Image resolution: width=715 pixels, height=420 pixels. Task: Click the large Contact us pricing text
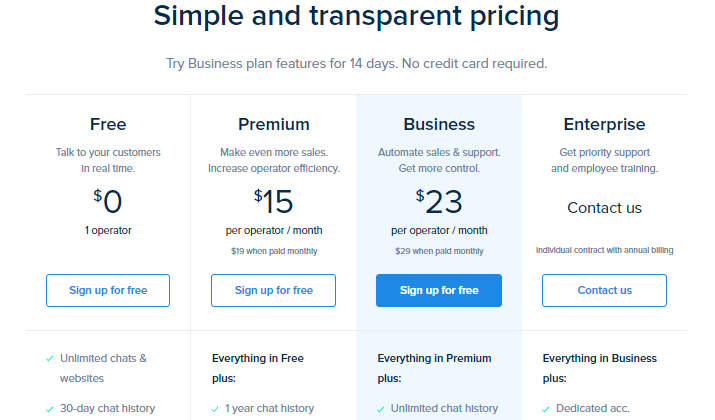604,208
